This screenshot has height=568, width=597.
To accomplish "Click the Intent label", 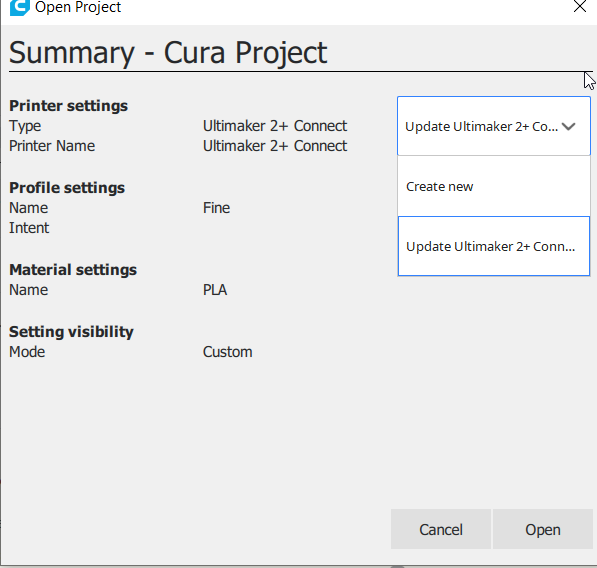I will tap(29, 228).
